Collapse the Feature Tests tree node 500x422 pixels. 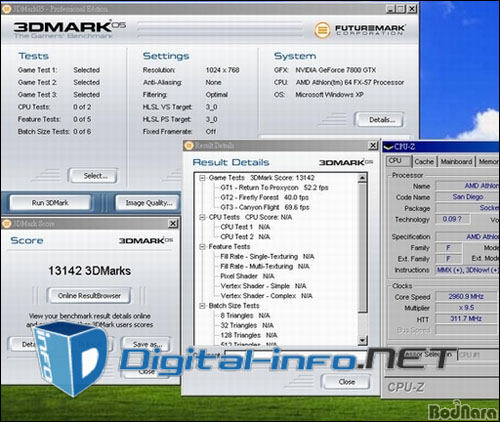pos(202,247)
